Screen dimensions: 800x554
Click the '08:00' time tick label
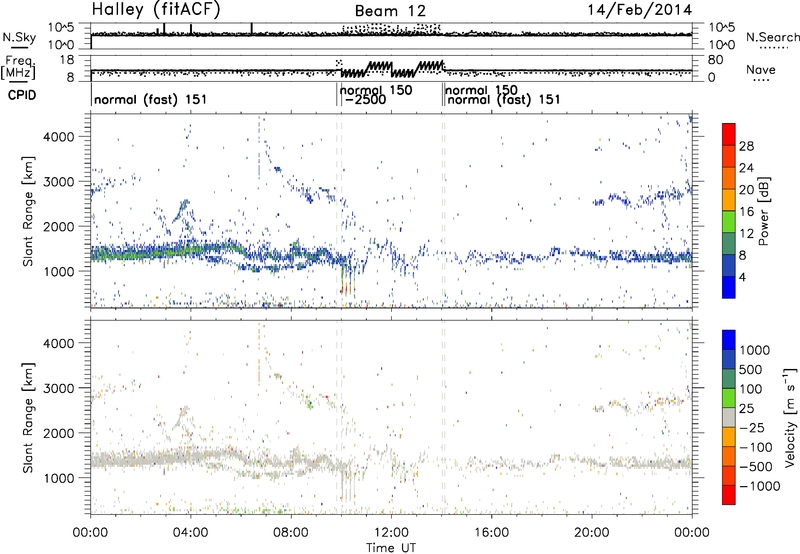291,533
